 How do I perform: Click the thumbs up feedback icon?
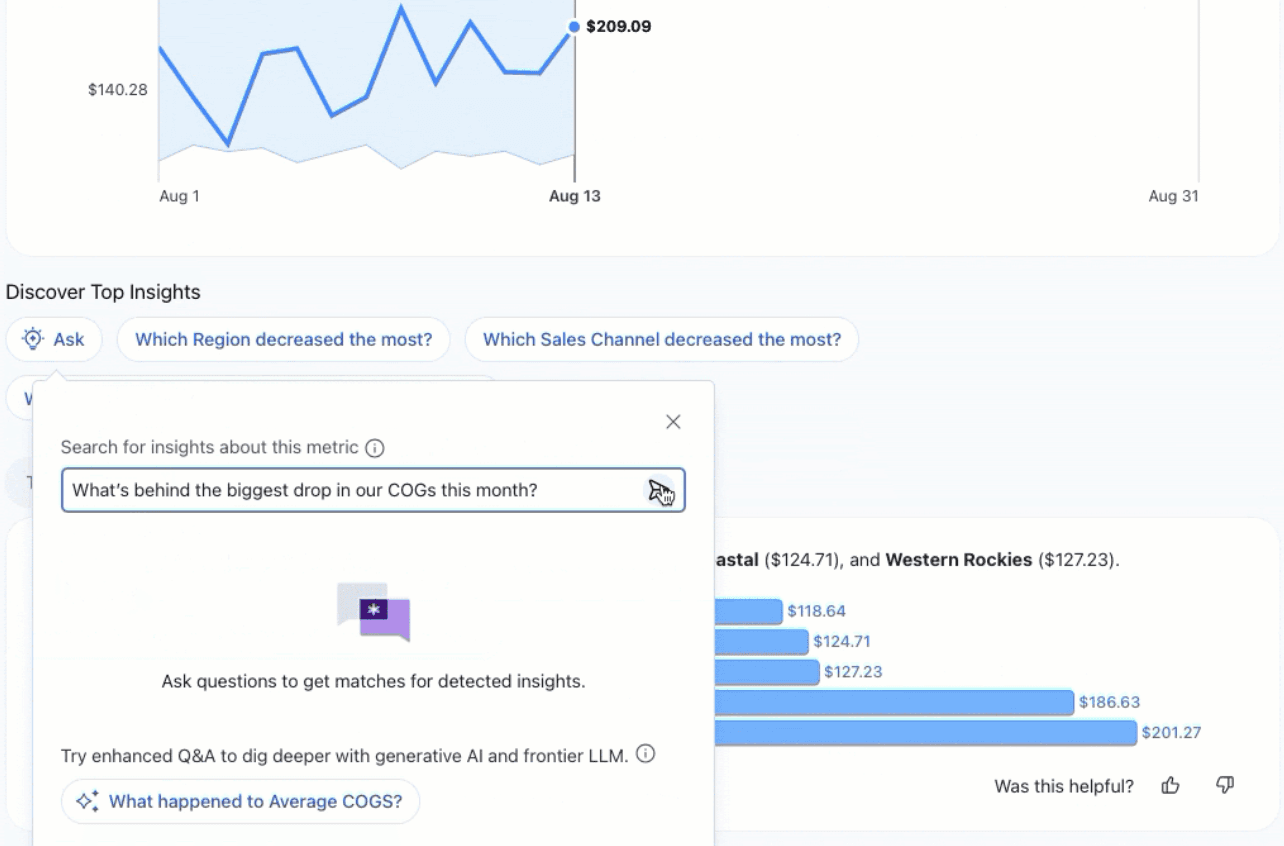[x=1171, y=786]
